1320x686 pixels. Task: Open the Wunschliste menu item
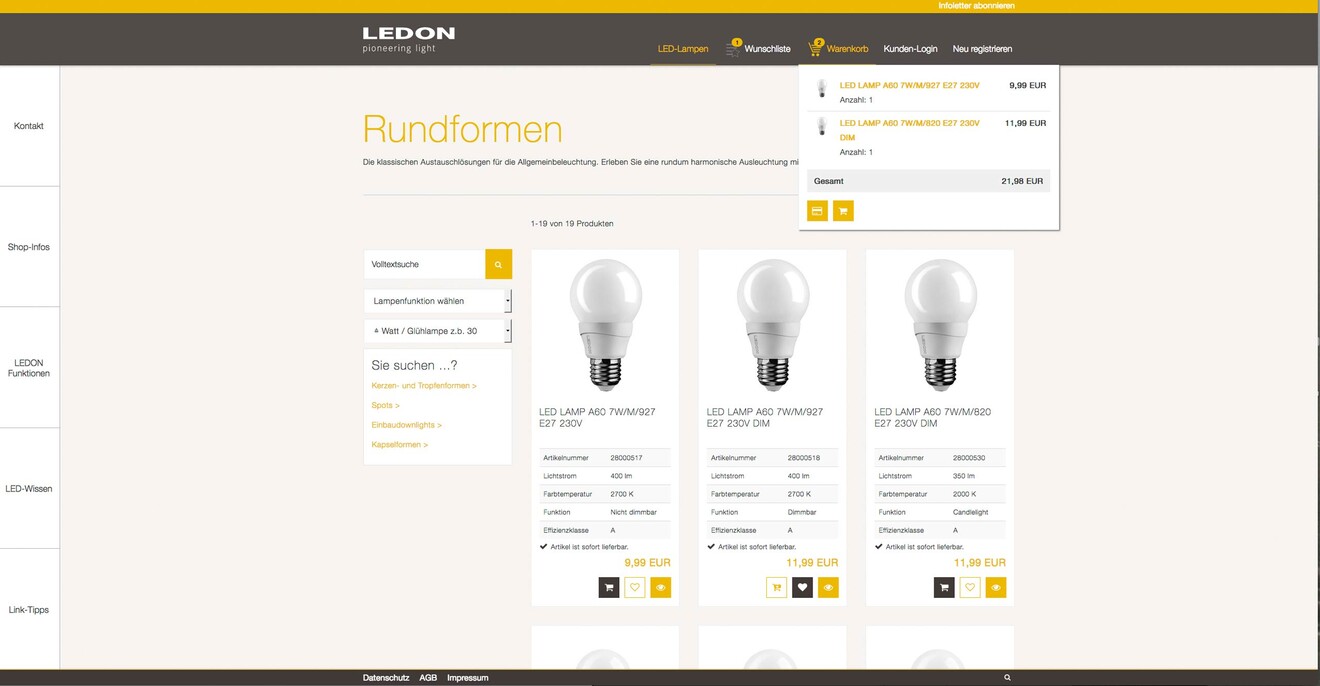click(768, 49)
